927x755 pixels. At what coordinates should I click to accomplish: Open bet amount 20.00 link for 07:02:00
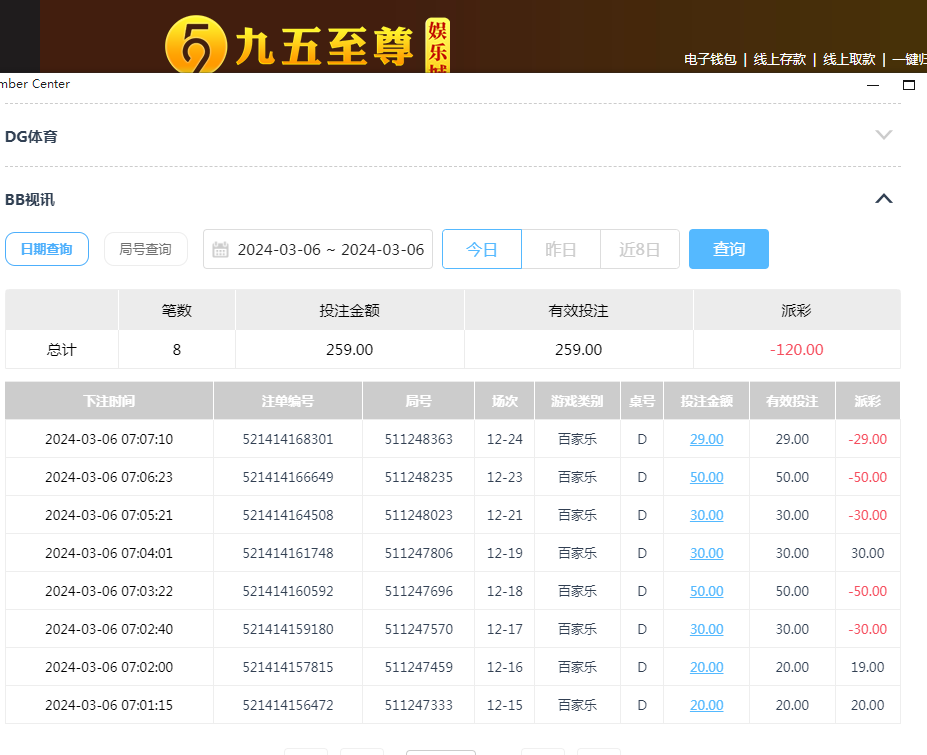706,667
